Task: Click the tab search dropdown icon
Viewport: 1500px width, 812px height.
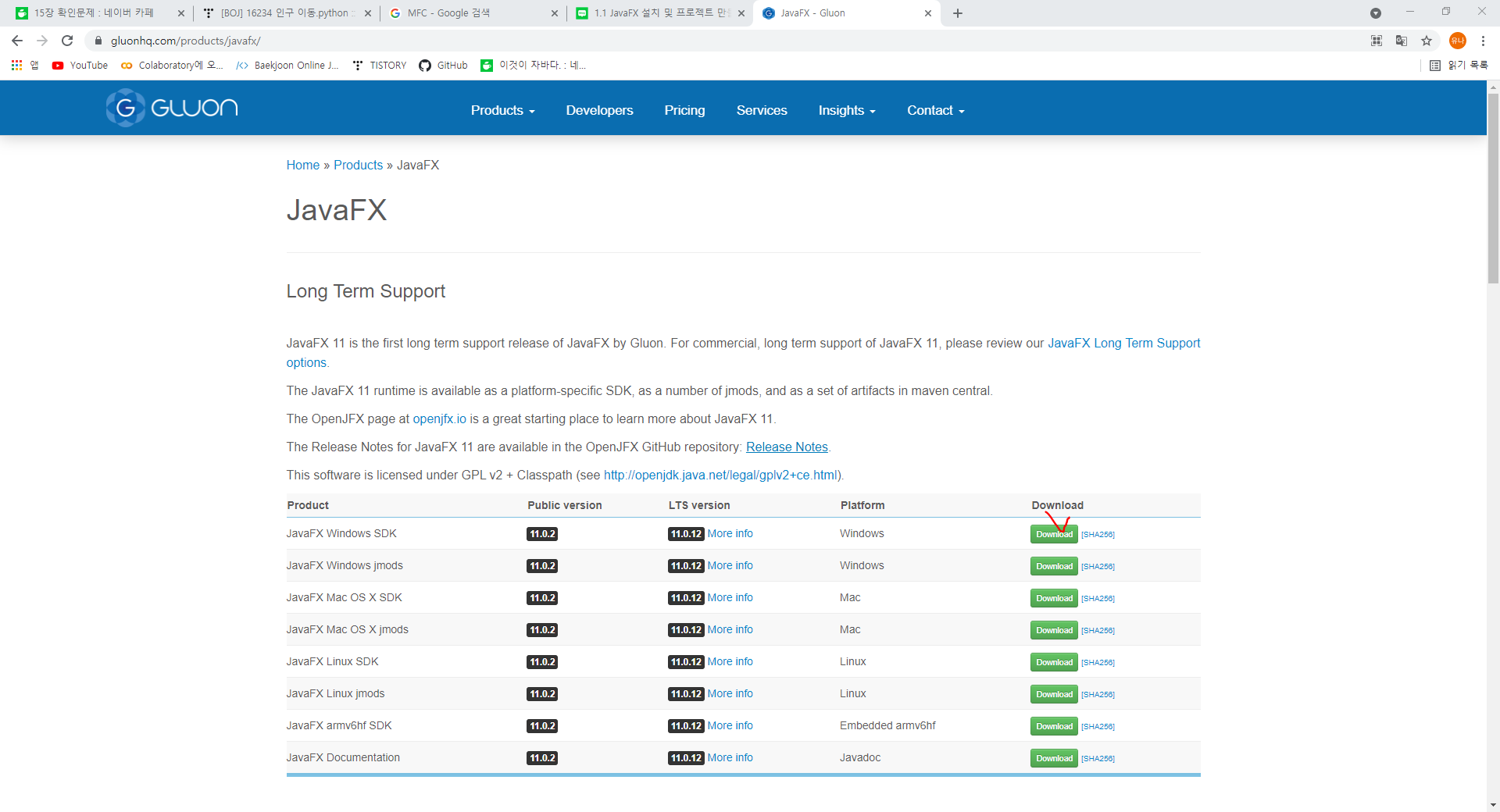Action: [1376, 13]
